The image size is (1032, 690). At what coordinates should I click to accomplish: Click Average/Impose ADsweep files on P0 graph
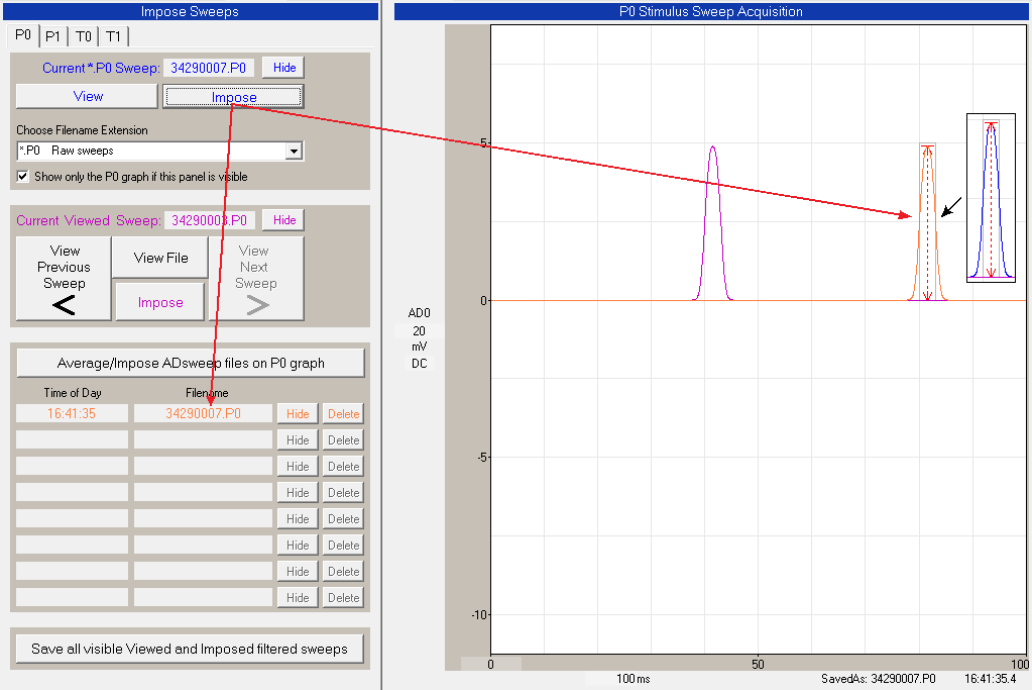pyautogui.click(x=190, y=363)
